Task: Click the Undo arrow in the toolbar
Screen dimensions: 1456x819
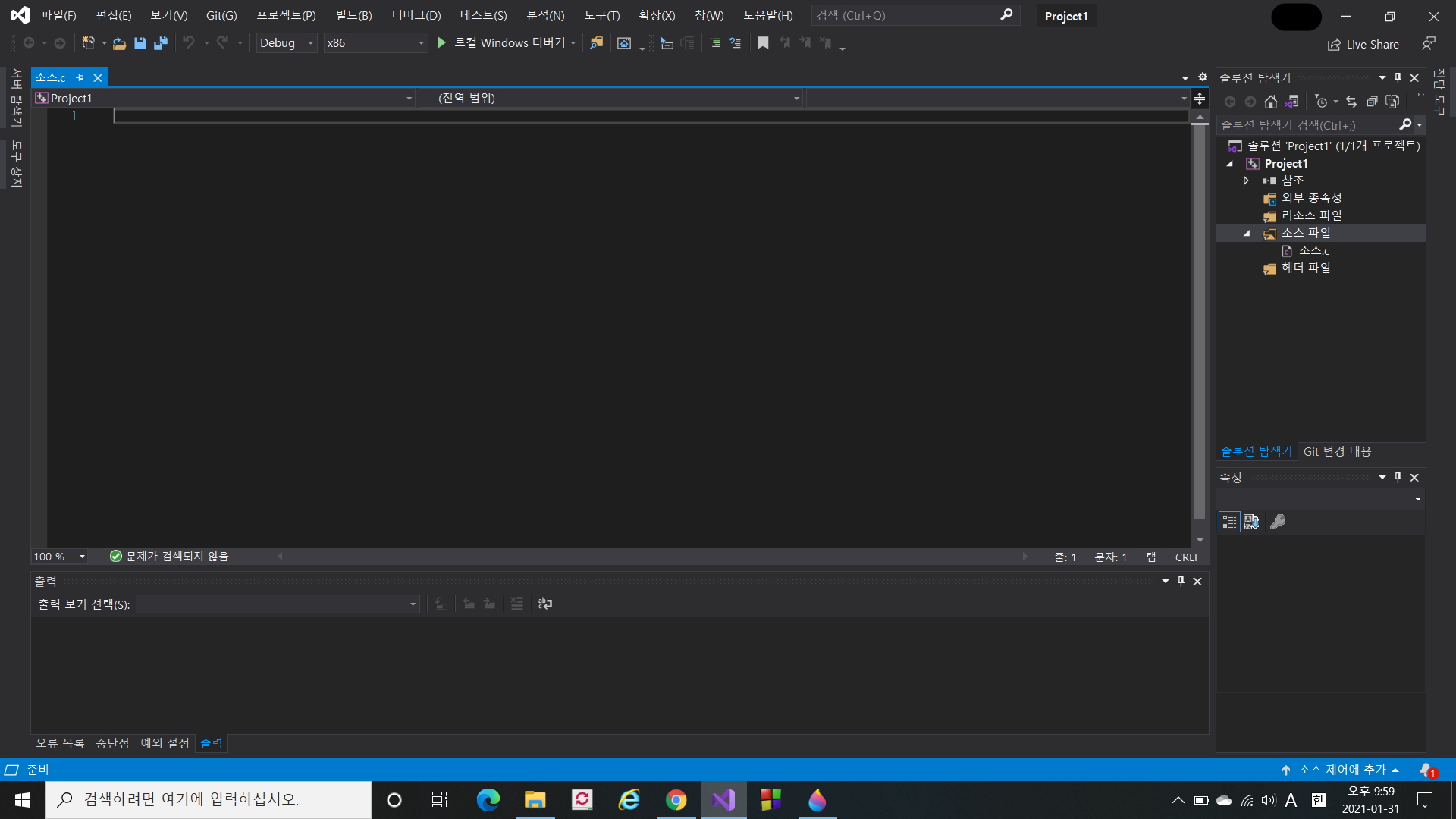Action: (x=189, y=43)
